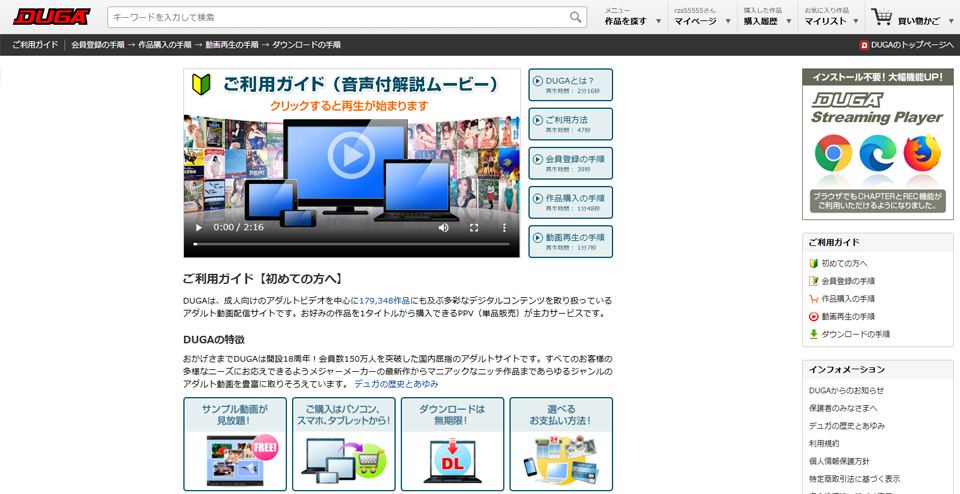The image size is (960, 494).
Task: Open 買い物かご cart link
Action: point(918,21)
